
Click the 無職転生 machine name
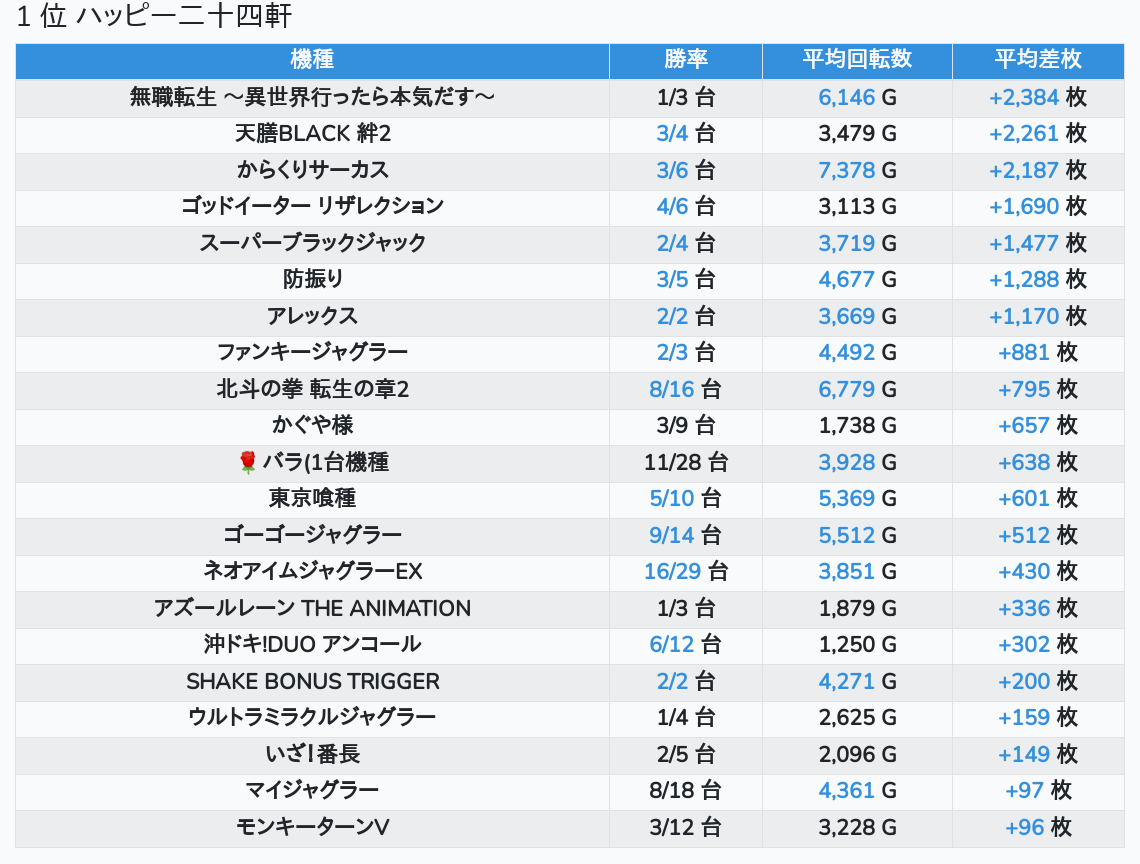(312, 97)
